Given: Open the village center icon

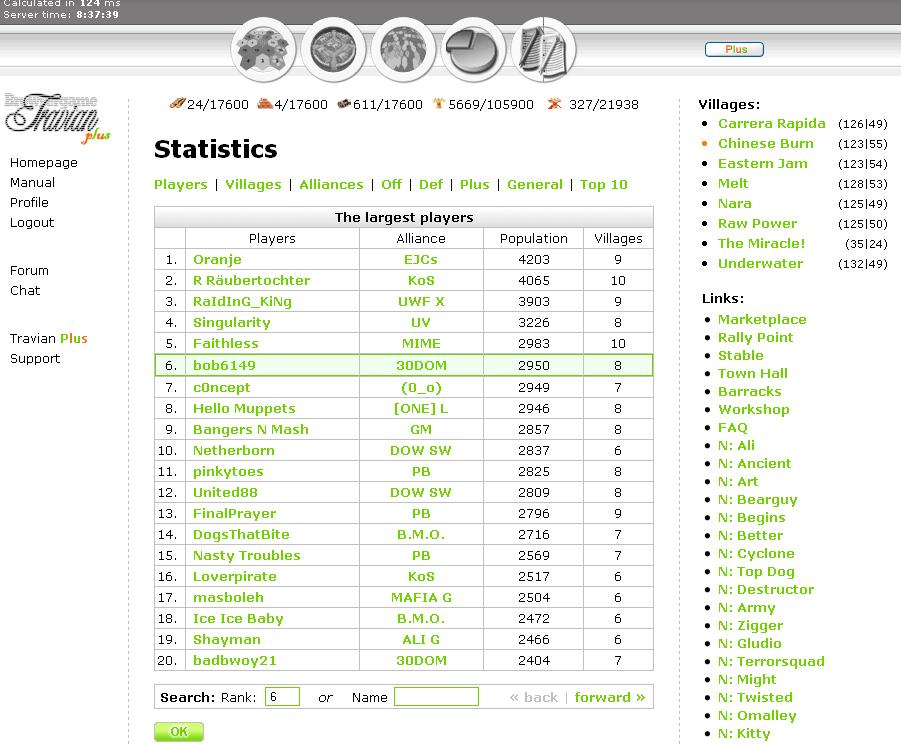Looking at the screenshot, I should (333, 50).
